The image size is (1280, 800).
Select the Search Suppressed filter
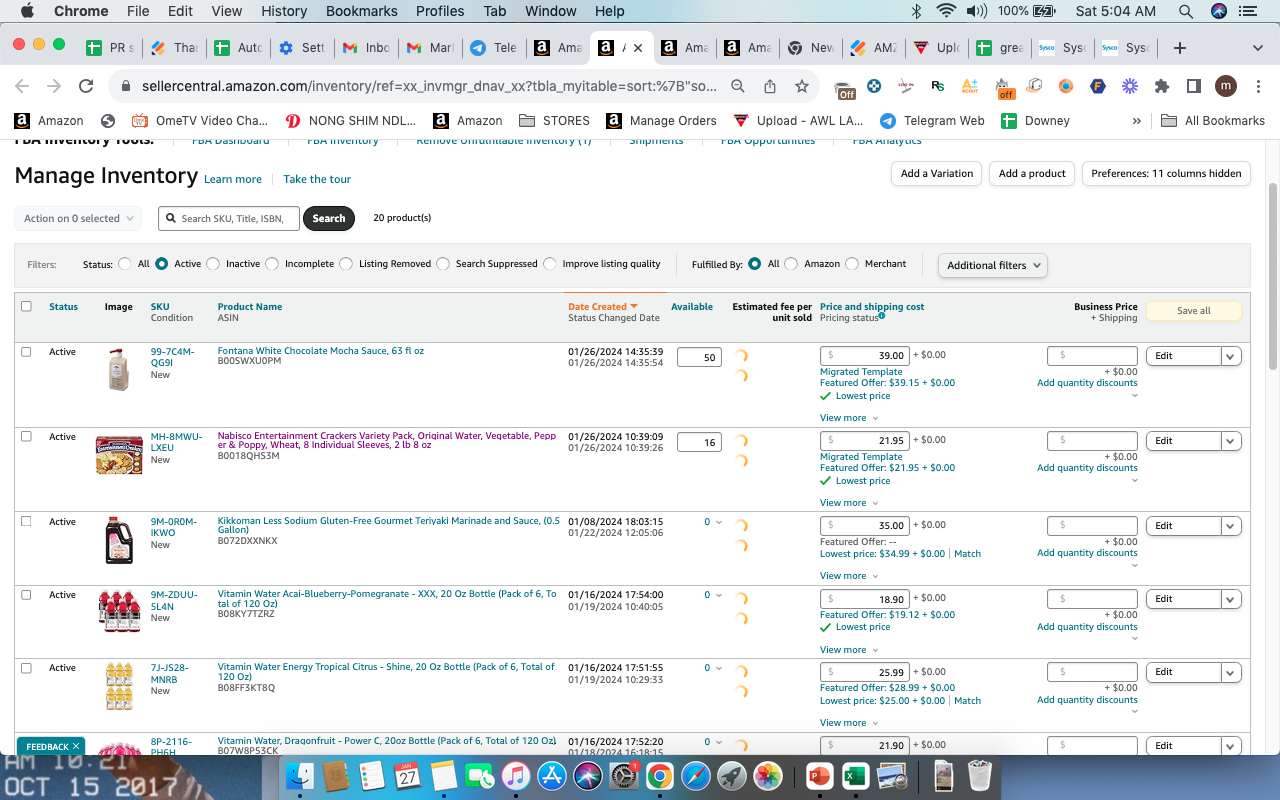pos(443,264)
